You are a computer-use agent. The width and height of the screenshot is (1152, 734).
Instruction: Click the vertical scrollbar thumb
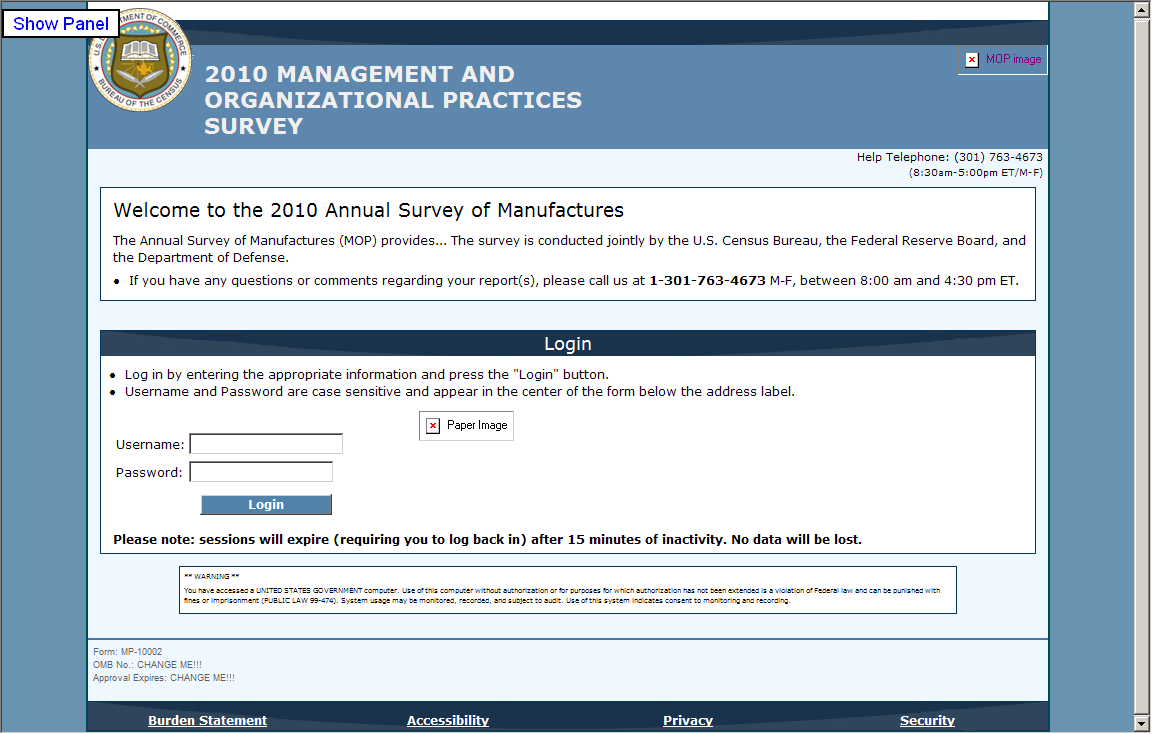[1141, 360]
